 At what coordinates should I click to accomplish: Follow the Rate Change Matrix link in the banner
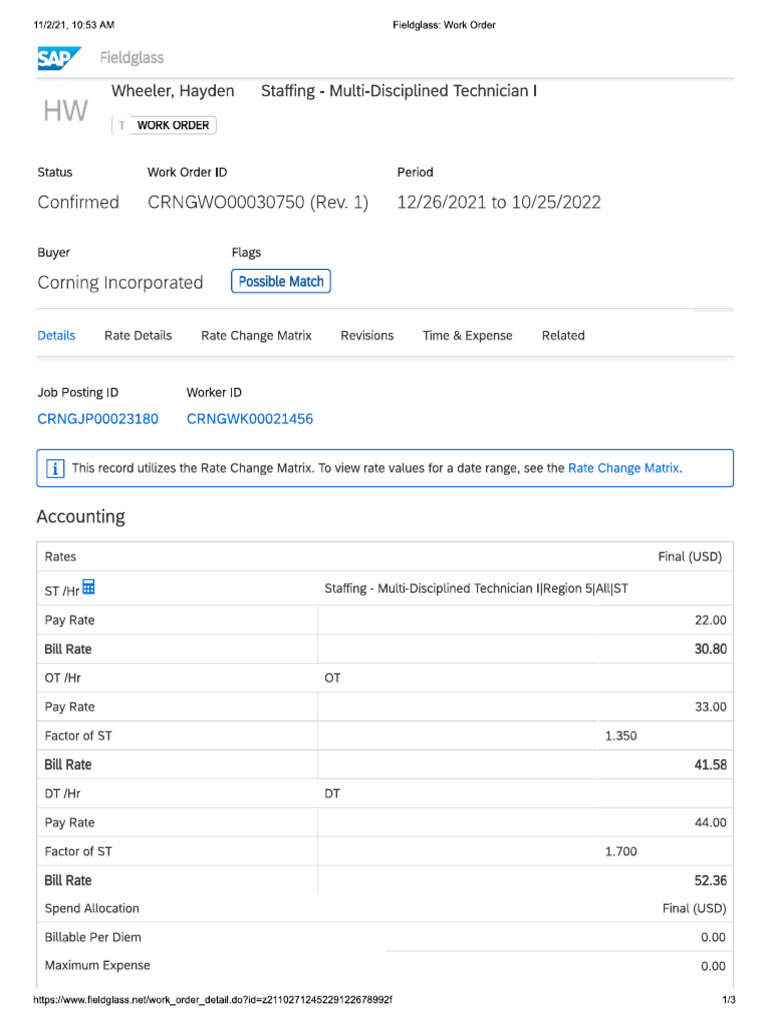624,468
